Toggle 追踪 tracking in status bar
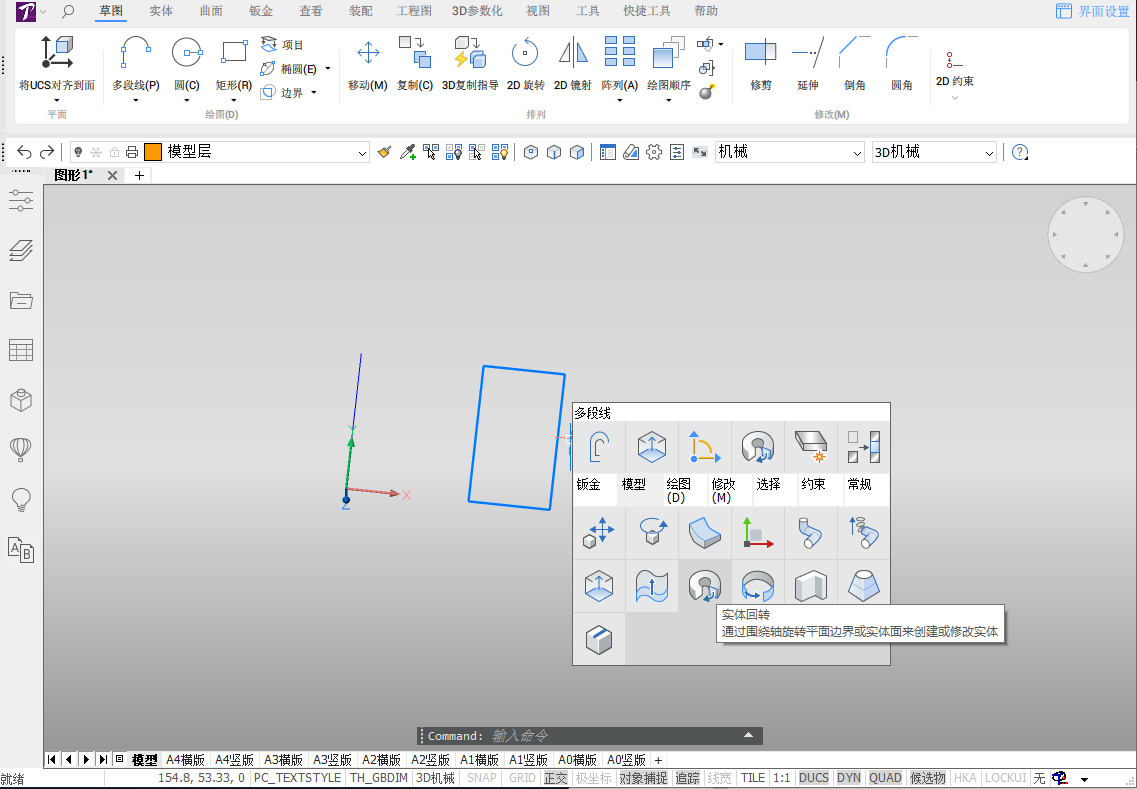This screenshot has width=1137, height=789. click(687, 778)
